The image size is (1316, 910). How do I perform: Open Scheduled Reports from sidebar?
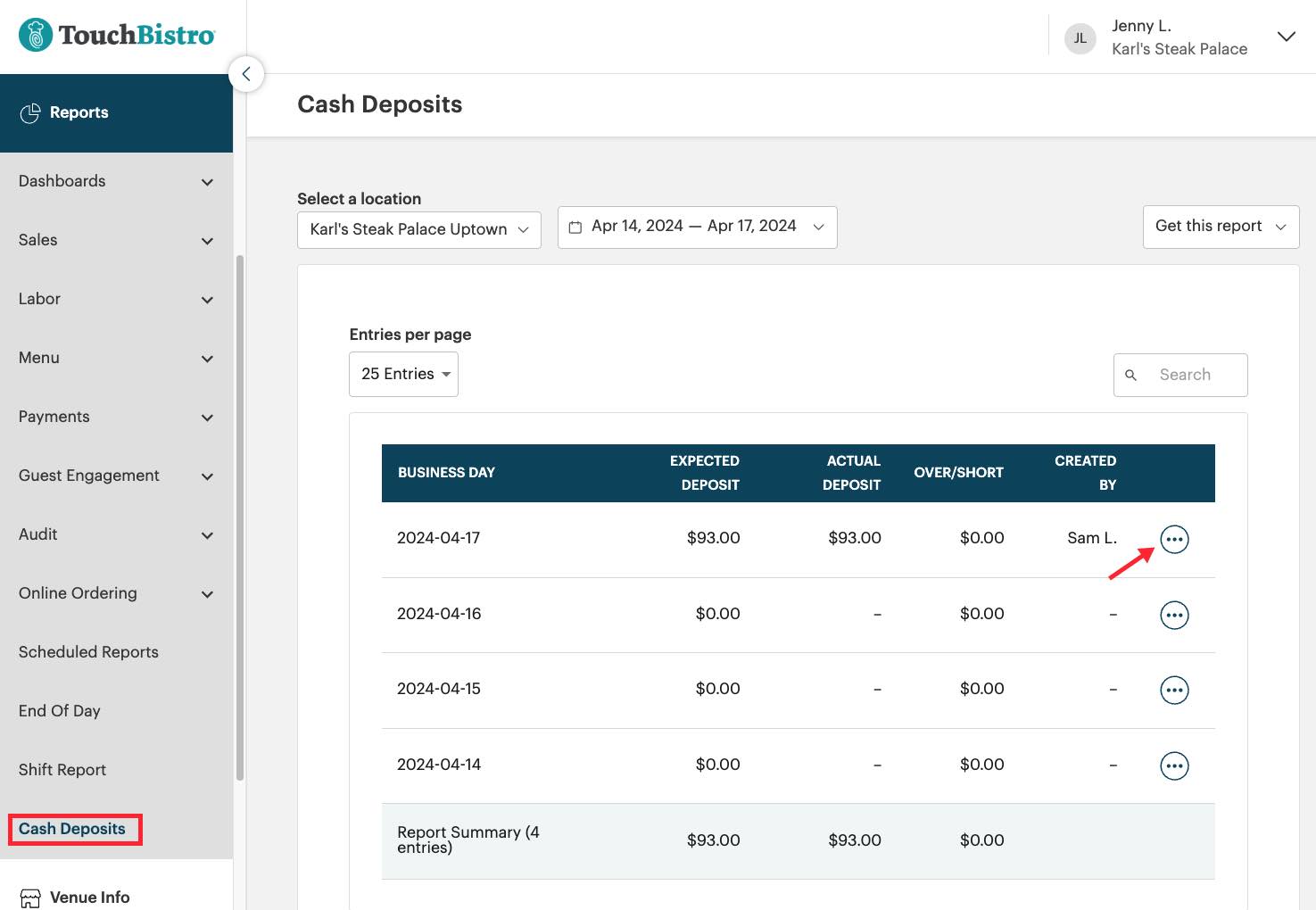(87, 651)
